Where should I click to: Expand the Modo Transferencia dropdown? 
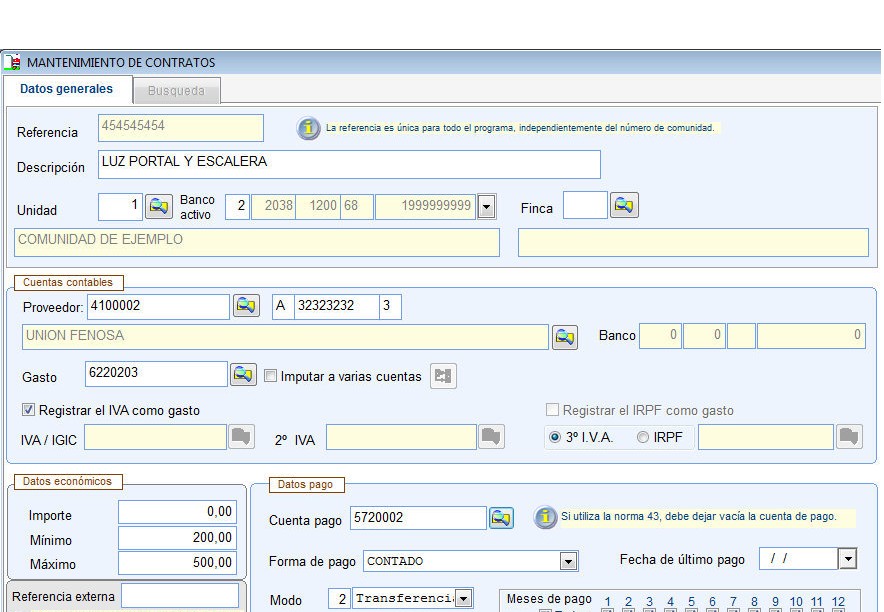tap(463, 599)
